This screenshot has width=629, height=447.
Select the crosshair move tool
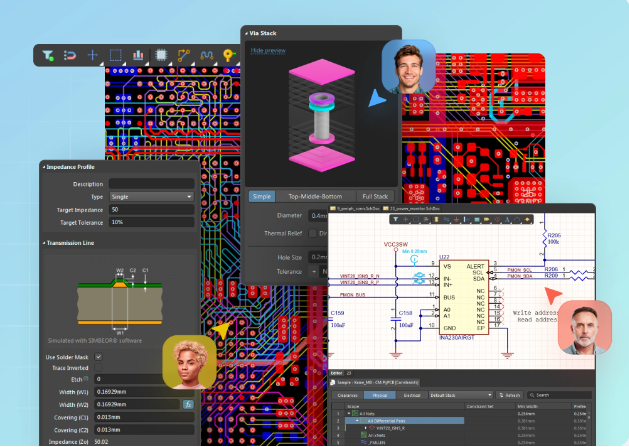(x=93, y=56)
